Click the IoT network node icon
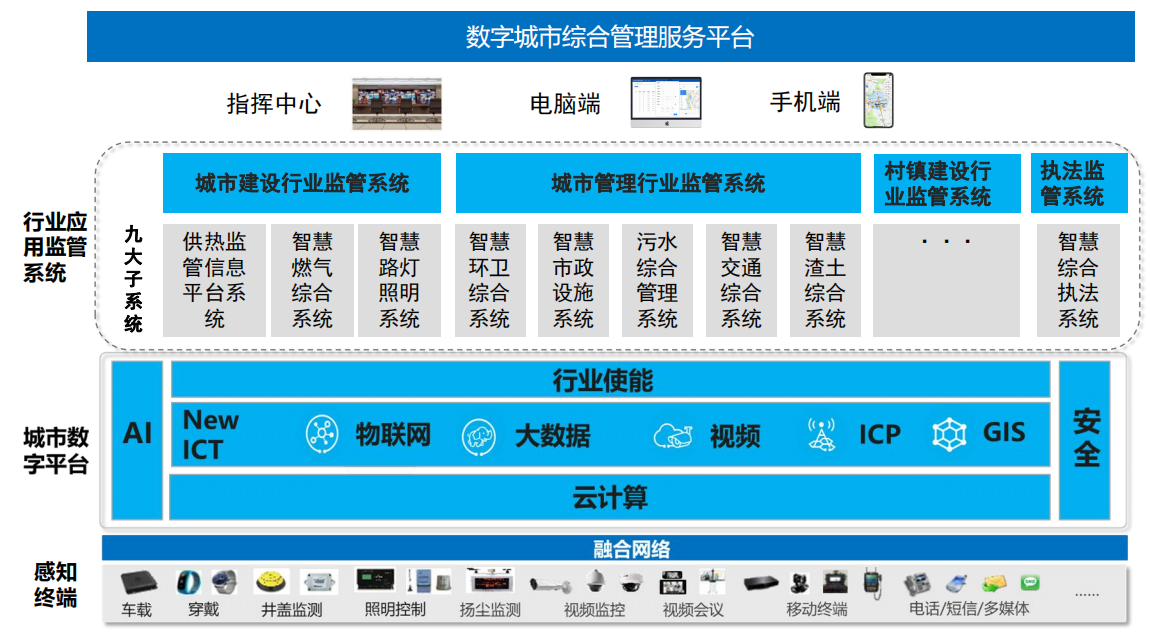This screenshot has width=1150, height=633. 322,434
